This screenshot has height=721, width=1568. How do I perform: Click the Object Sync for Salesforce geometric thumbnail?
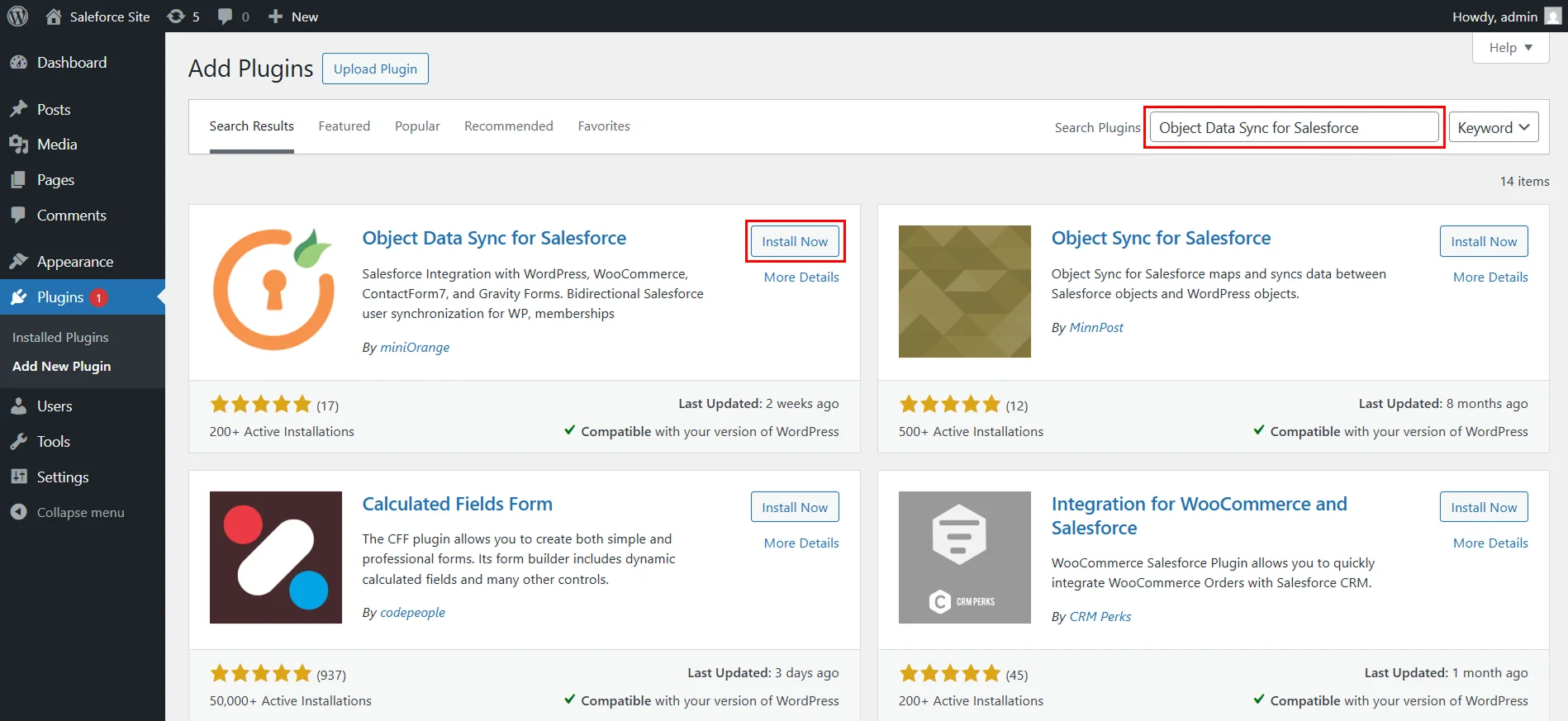point(964,291)
